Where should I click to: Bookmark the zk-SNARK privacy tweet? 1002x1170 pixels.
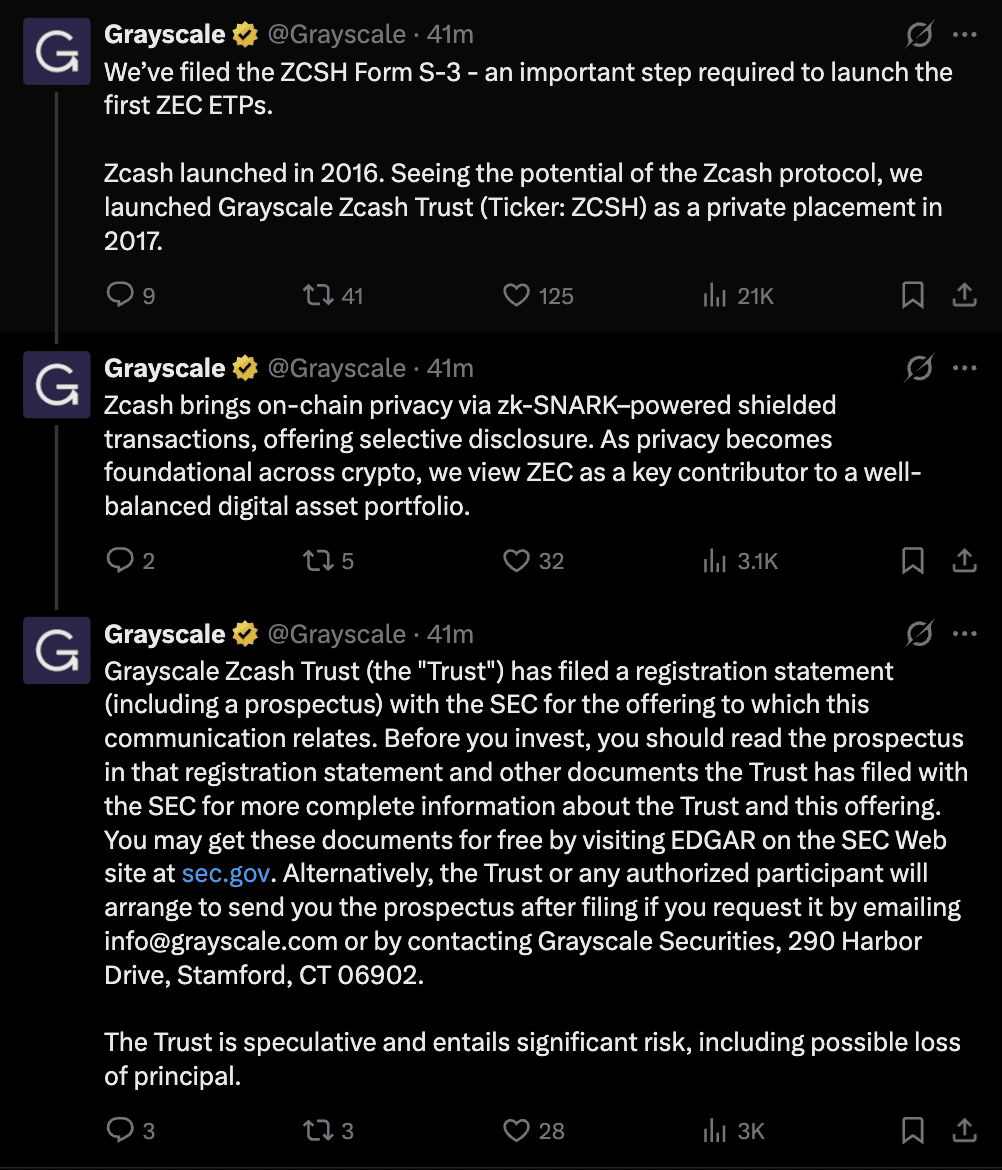[913, 561]
